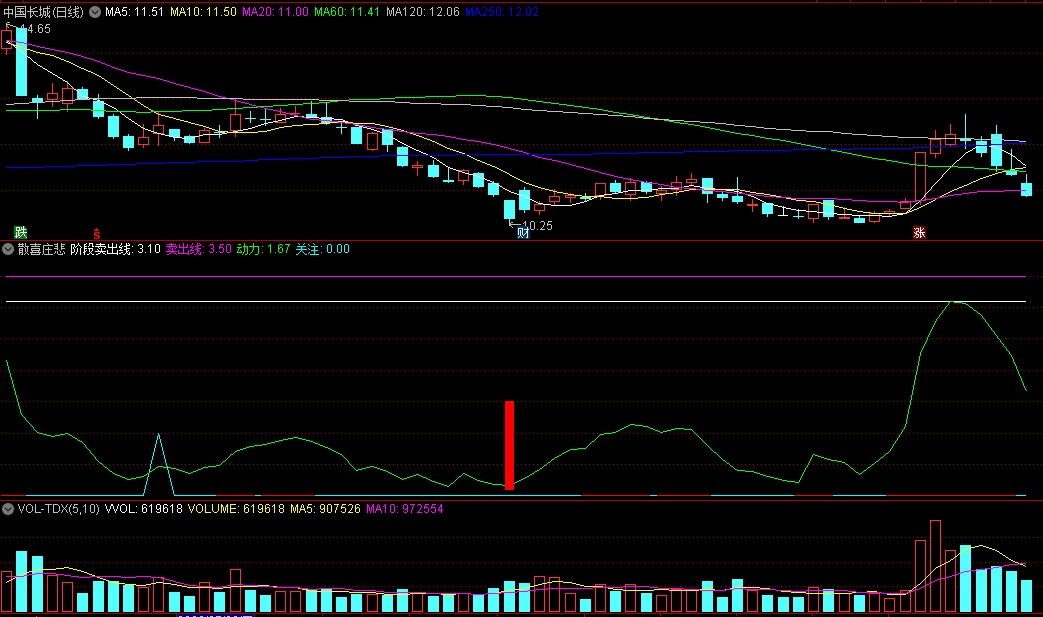The width and height of the screenshot is (1043, 617).
Task: Select the 中国长城(日线) chart title
Action: (x=44, y=12)
